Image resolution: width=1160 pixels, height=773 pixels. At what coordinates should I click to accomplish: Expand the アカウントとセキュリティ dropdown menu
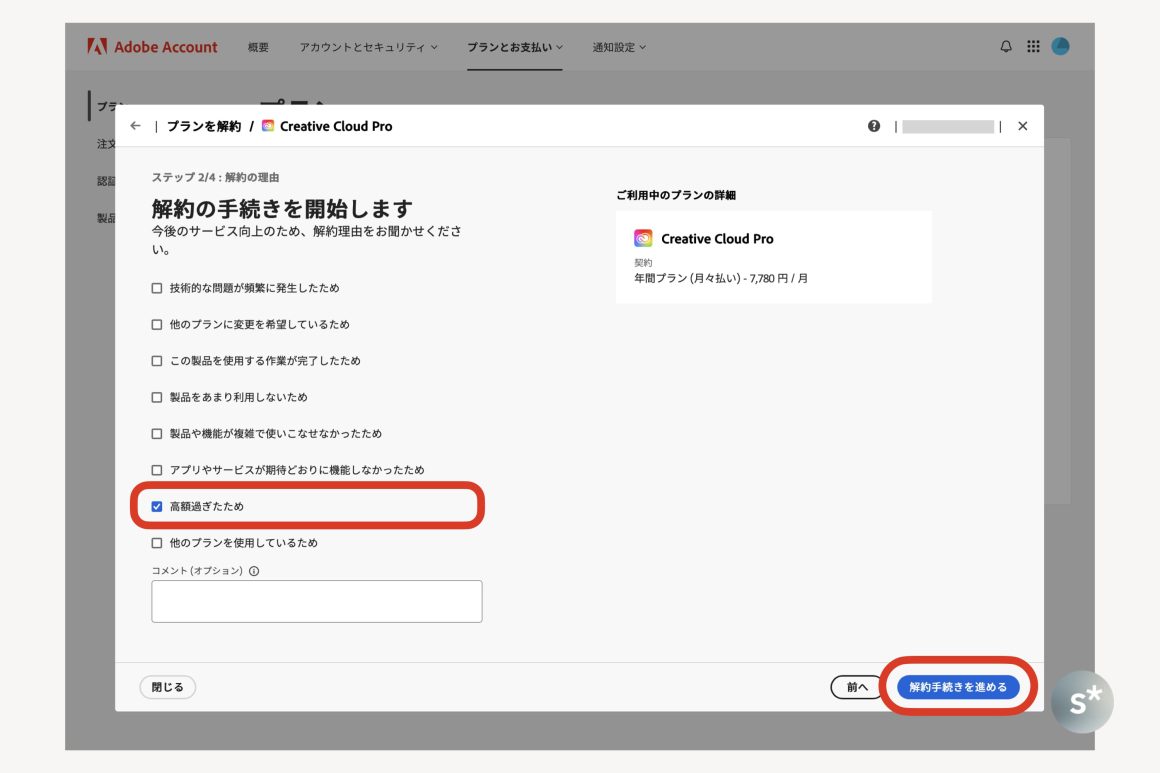click(368, 47)
